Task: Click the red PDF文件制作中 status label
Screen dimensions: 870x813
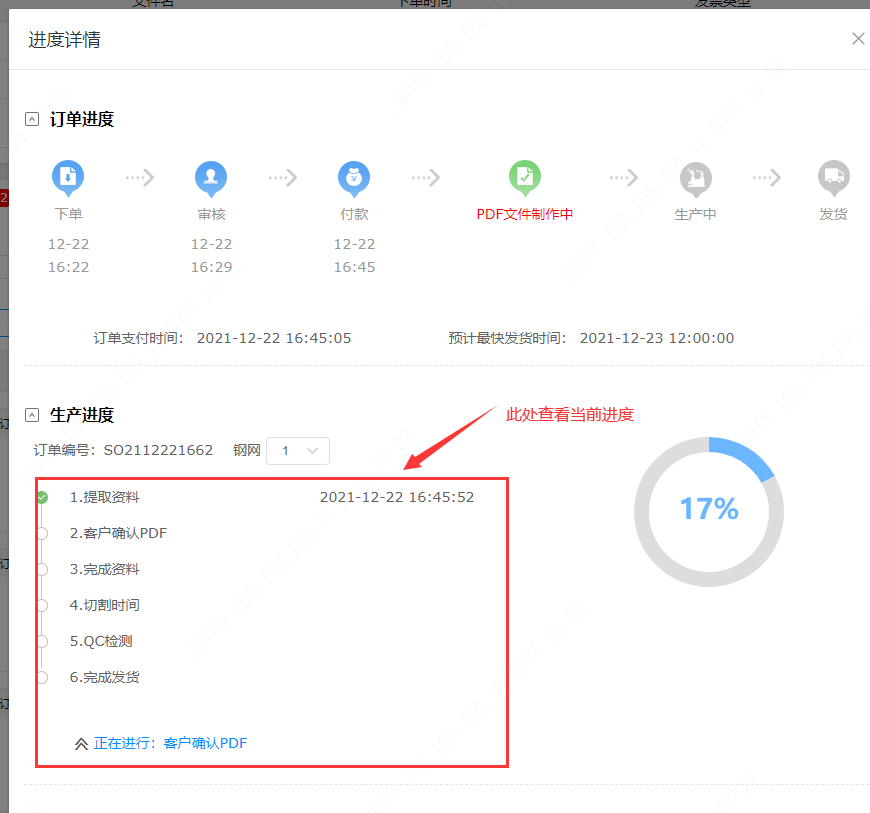Action: tap(525, 214)
